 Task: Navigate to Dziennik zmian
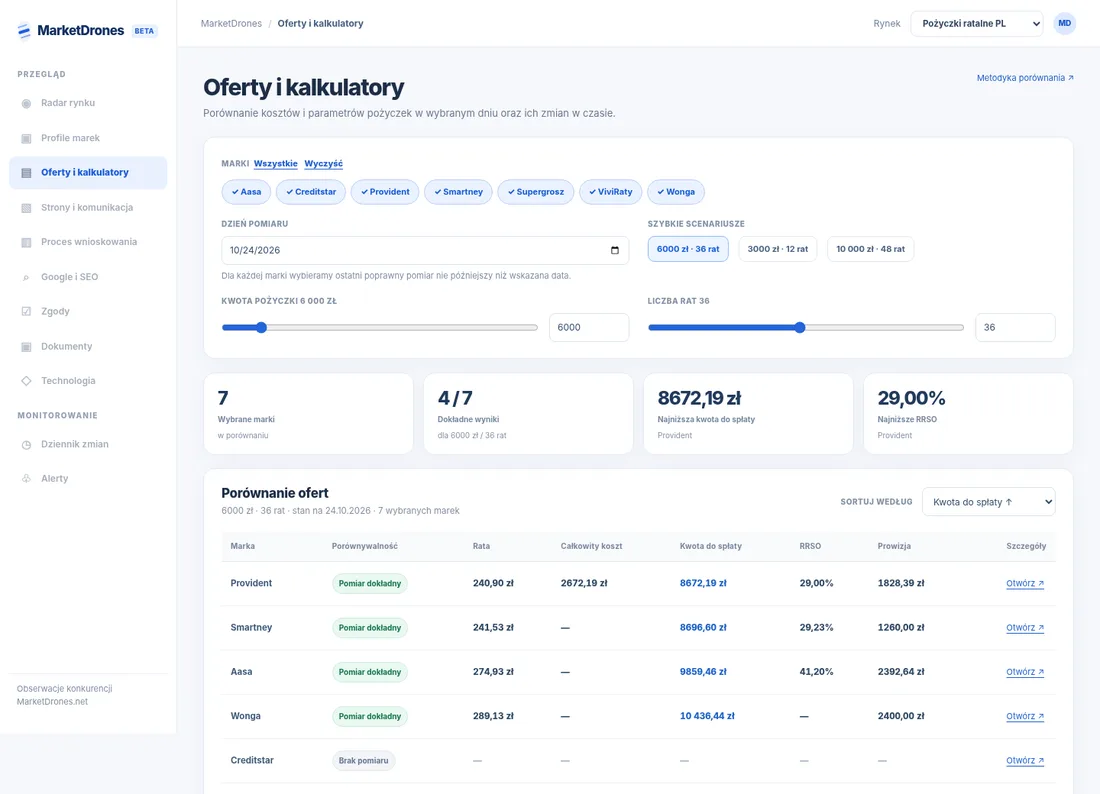[88, 445]
